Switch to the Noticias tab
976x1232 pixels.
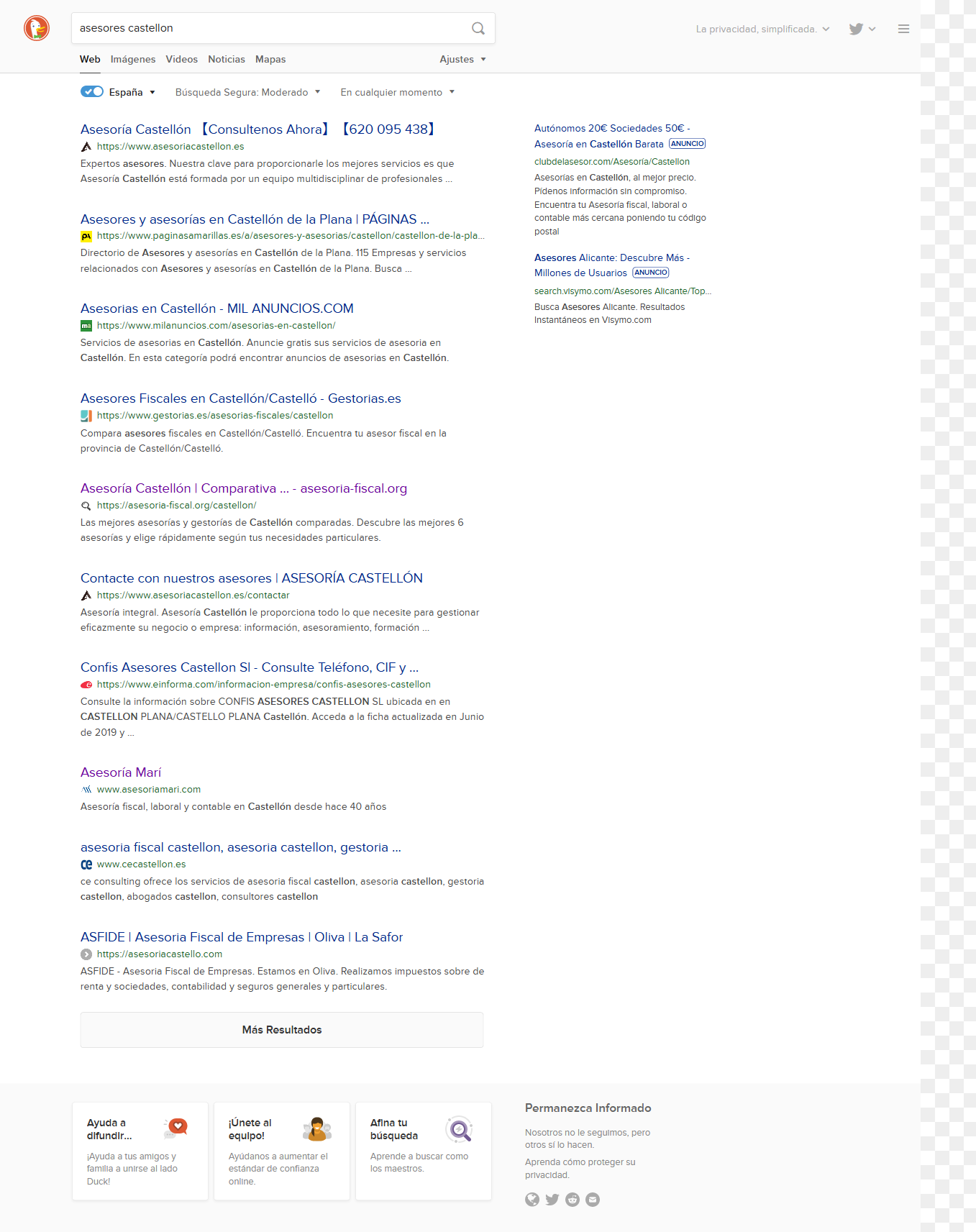227,59
